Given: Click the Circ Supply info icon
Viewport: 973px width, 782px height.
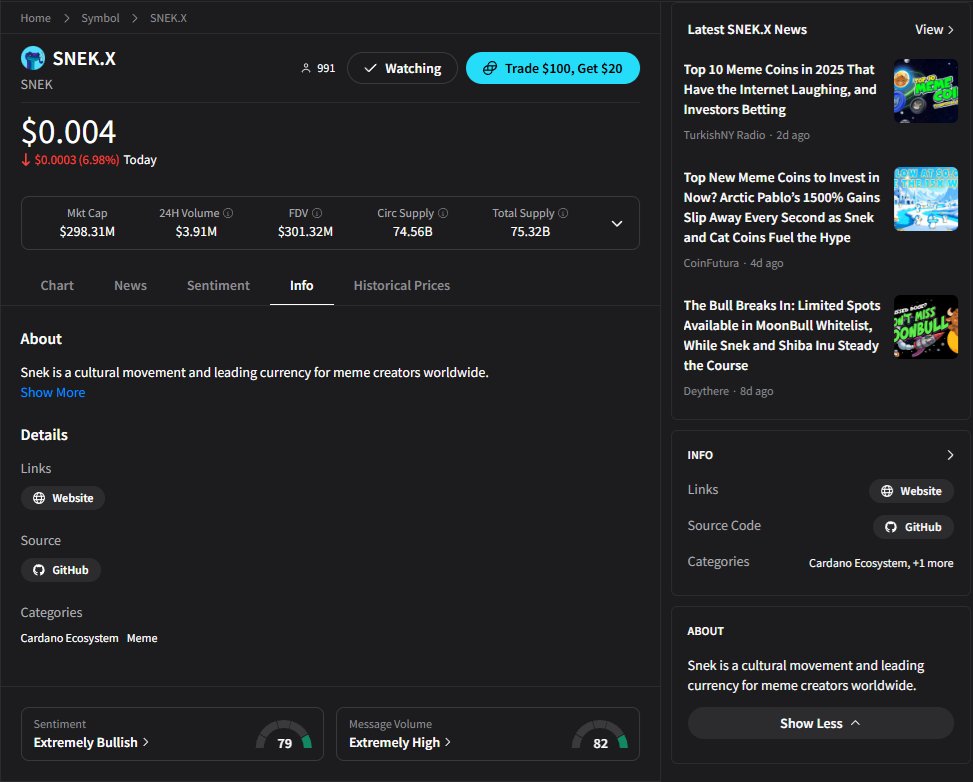Looking at the screenshot, I should click(x=443, y=213).
